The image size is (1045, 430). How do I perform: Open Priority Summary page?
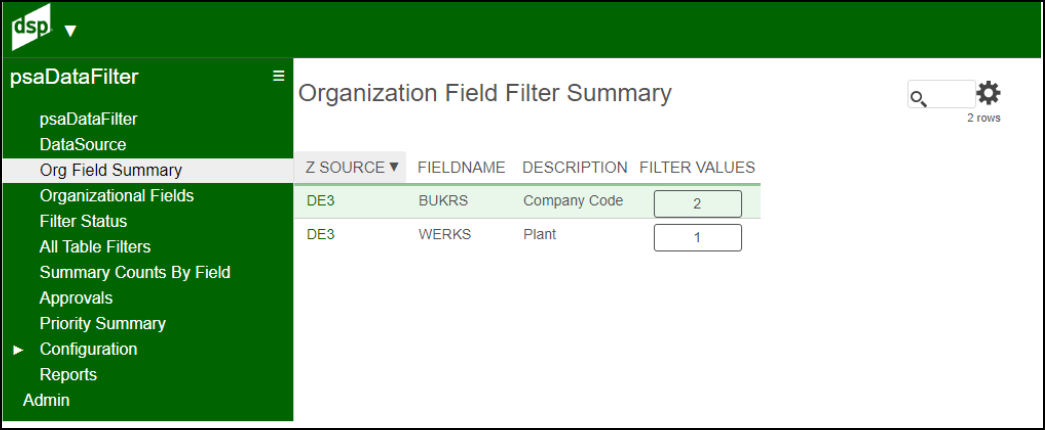point(103,323)
